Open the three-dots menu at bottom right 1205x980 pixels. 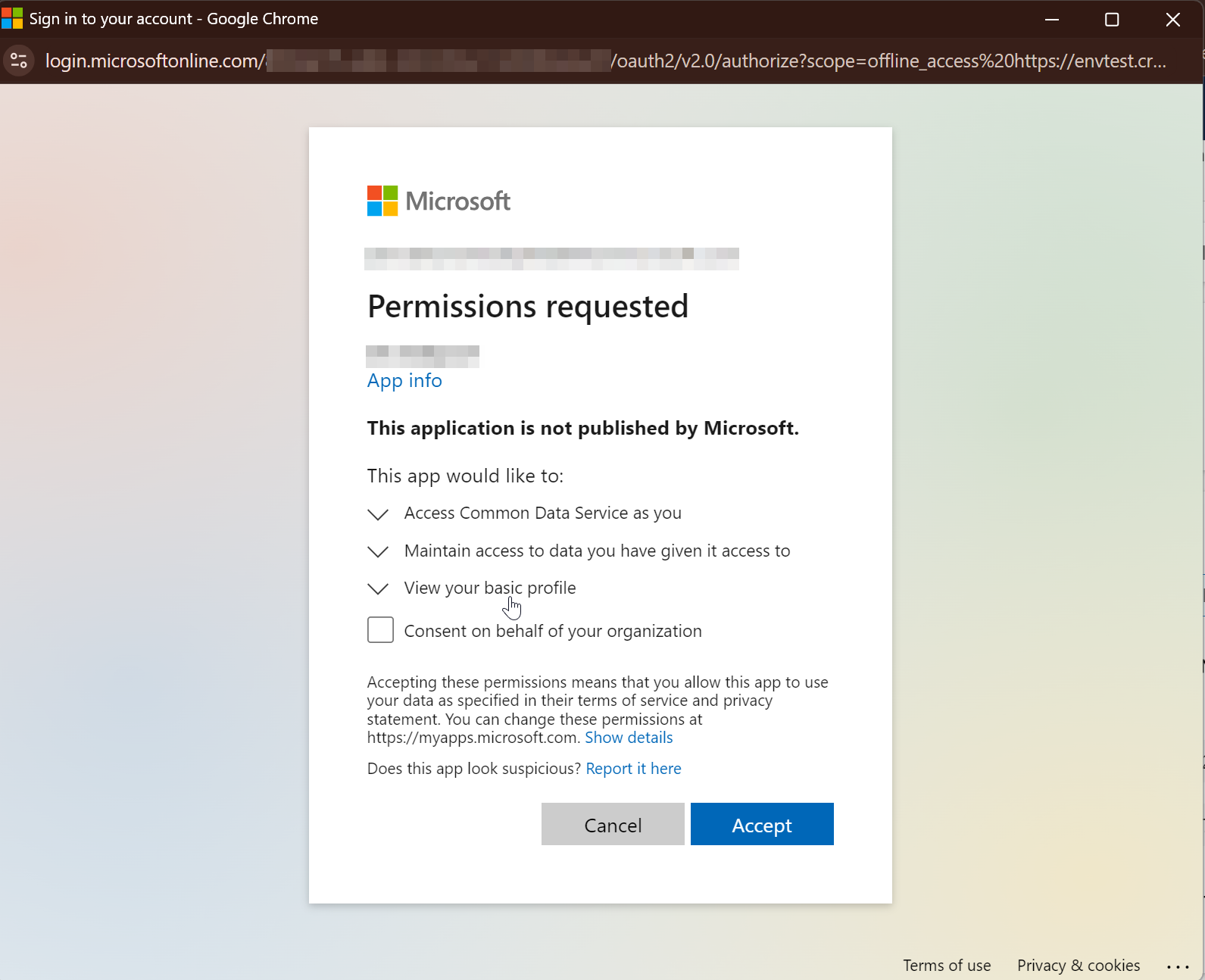1178,966
